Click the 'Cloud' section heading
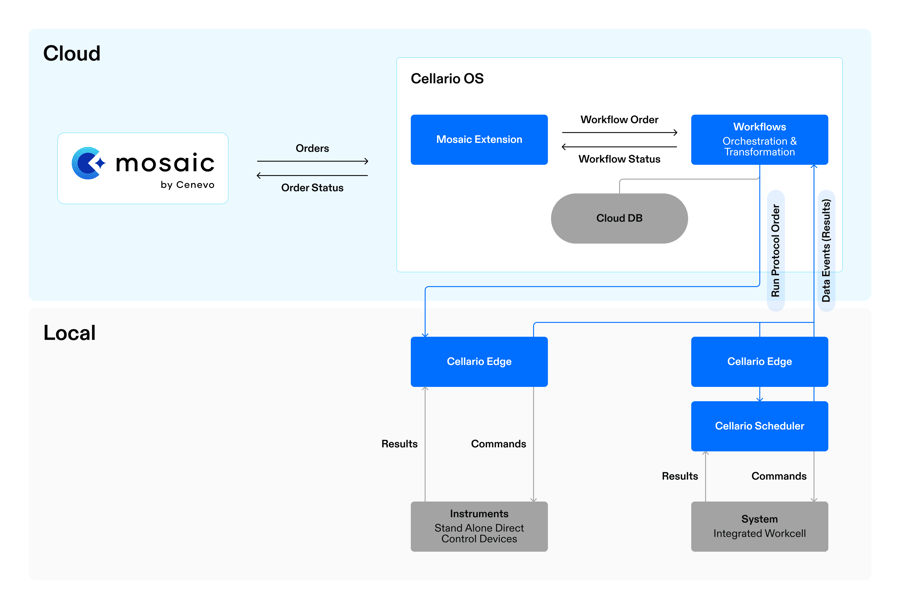The image size is (900, 609). click(x=72, y=53)
